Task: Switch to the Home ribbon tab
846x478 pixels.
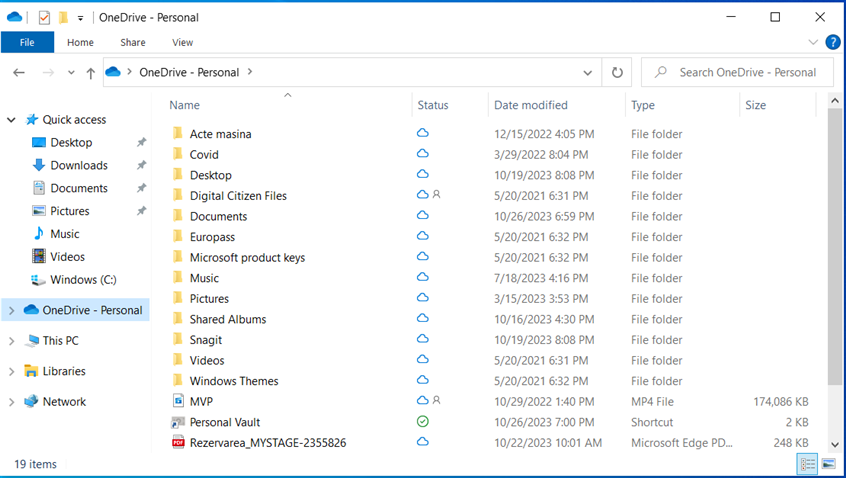Action: (80, 42)
